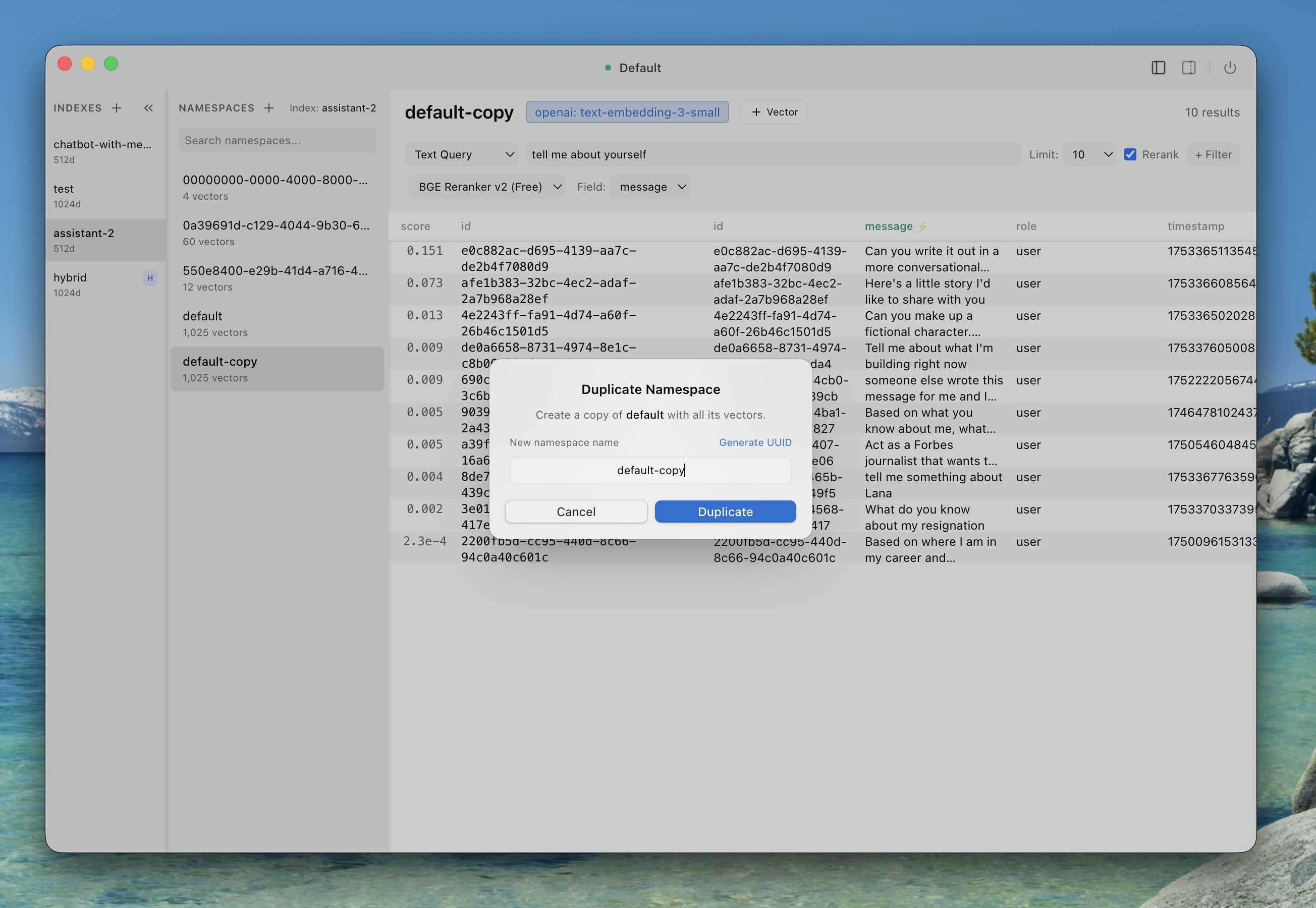
Task: Click the blue Duplicate button
Action: pos(725,512)
